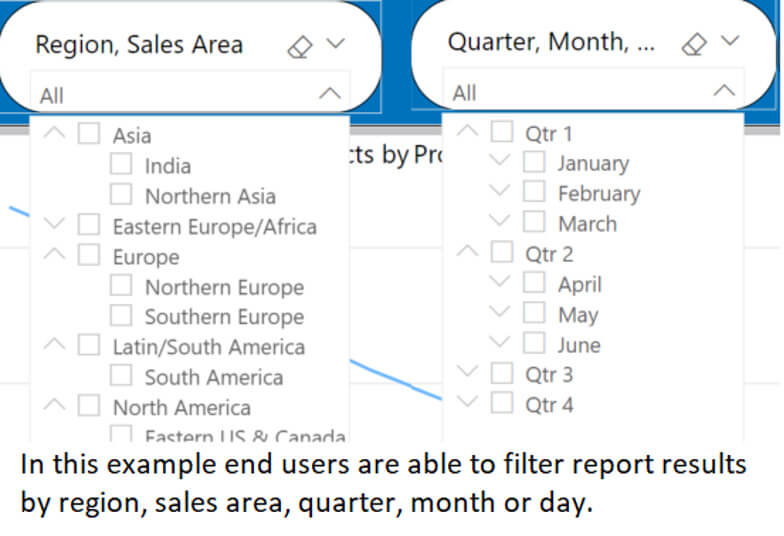Clear selections with Region slicer eraser icon
Viewport: 784px width, 536px height.
tap(300, 47)
